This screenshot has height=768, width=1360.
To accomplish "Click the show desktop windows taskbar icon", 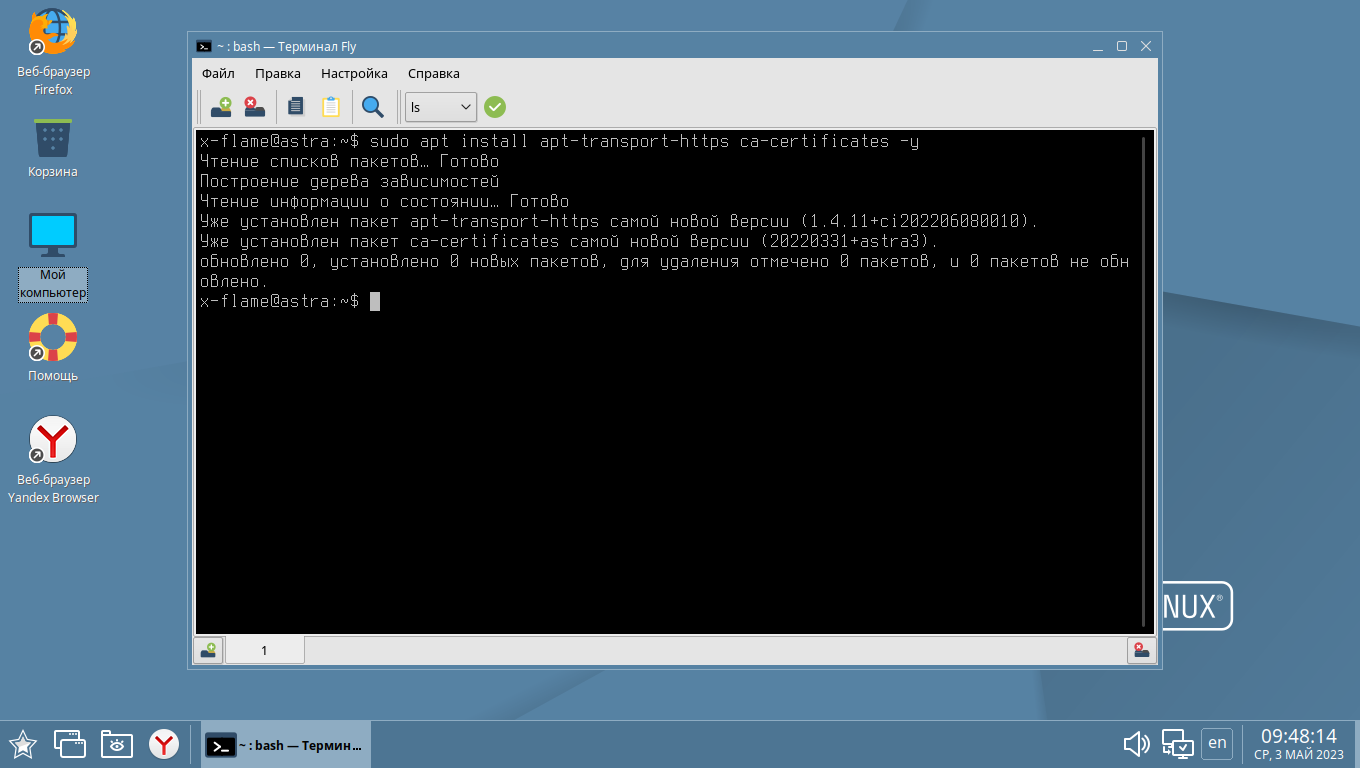I will coord(70,744).
